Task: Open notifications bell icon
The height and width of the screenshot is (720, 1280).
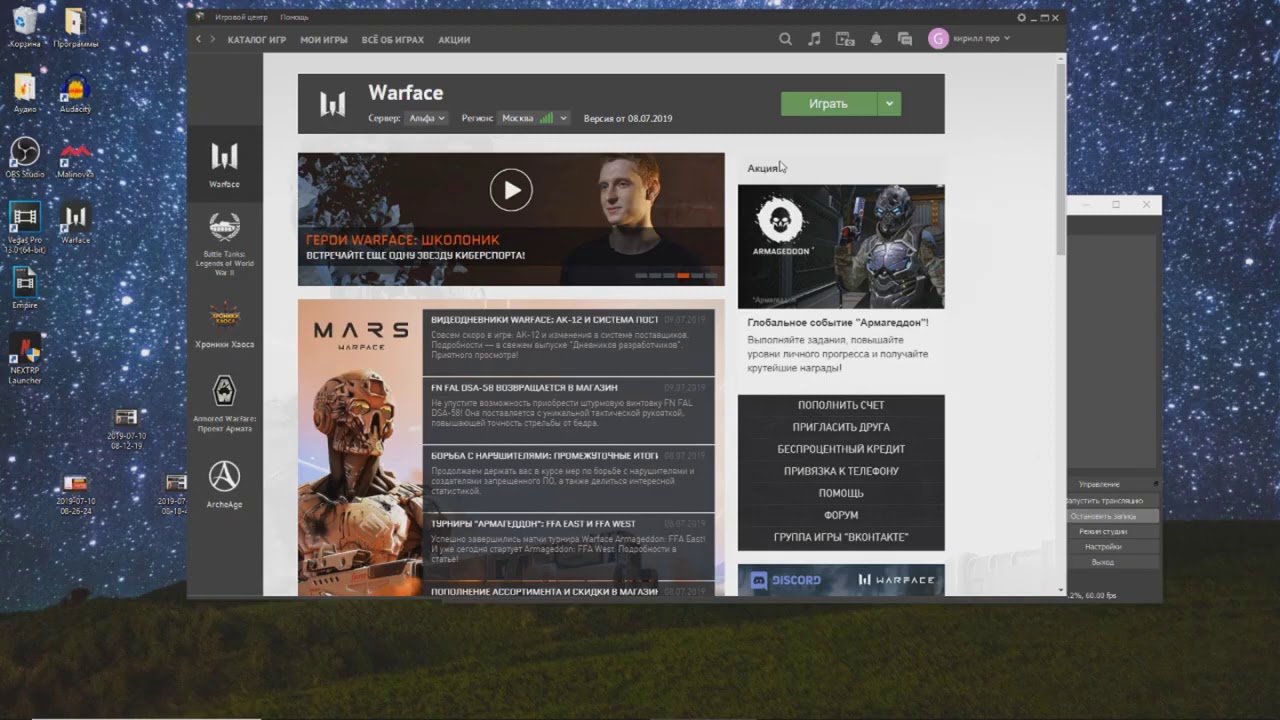Action: pyautogui.click(x=876, y=39)
